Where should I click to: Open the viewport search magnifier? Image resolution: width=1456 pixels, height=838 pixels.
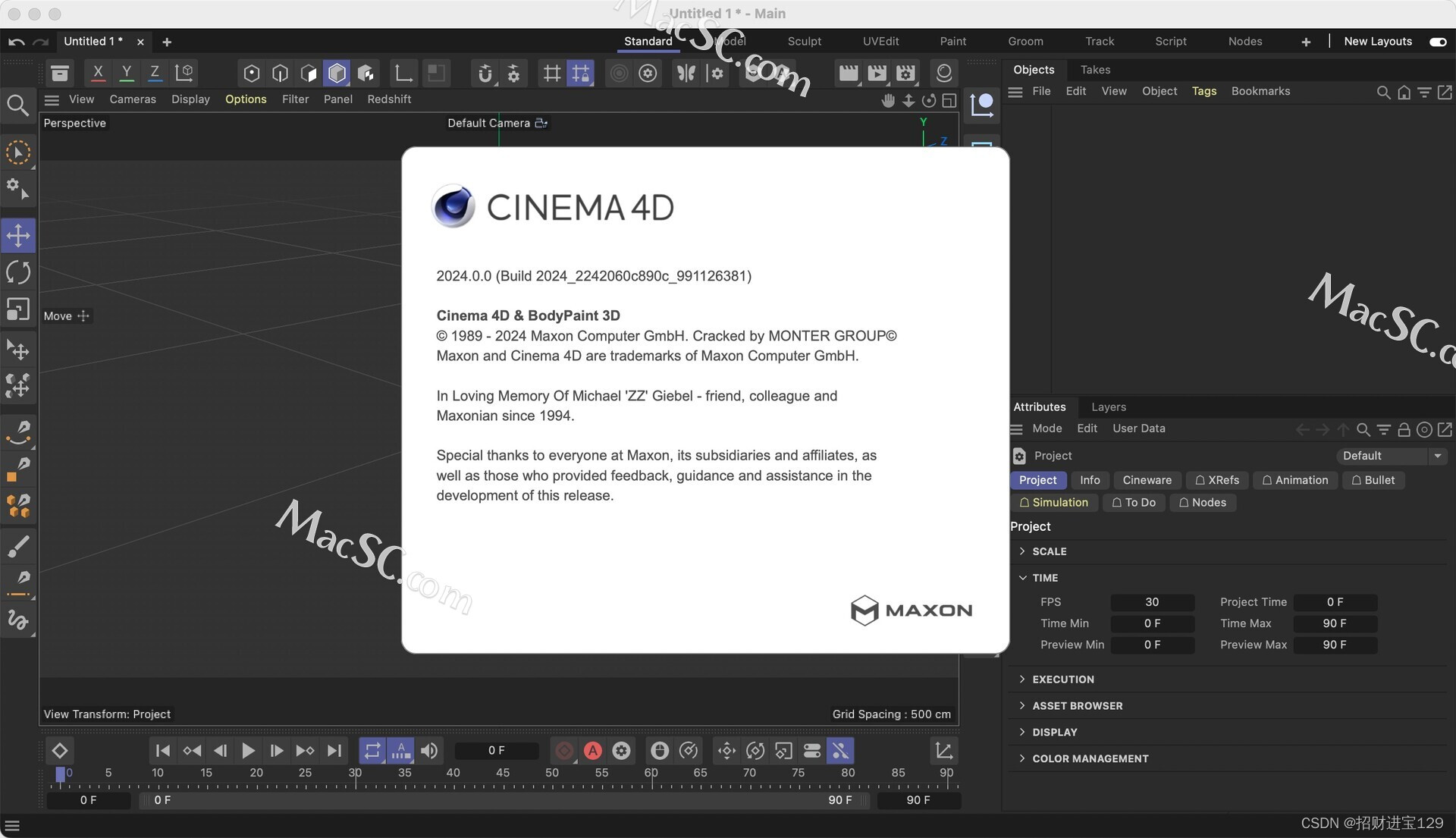(17, 105)
